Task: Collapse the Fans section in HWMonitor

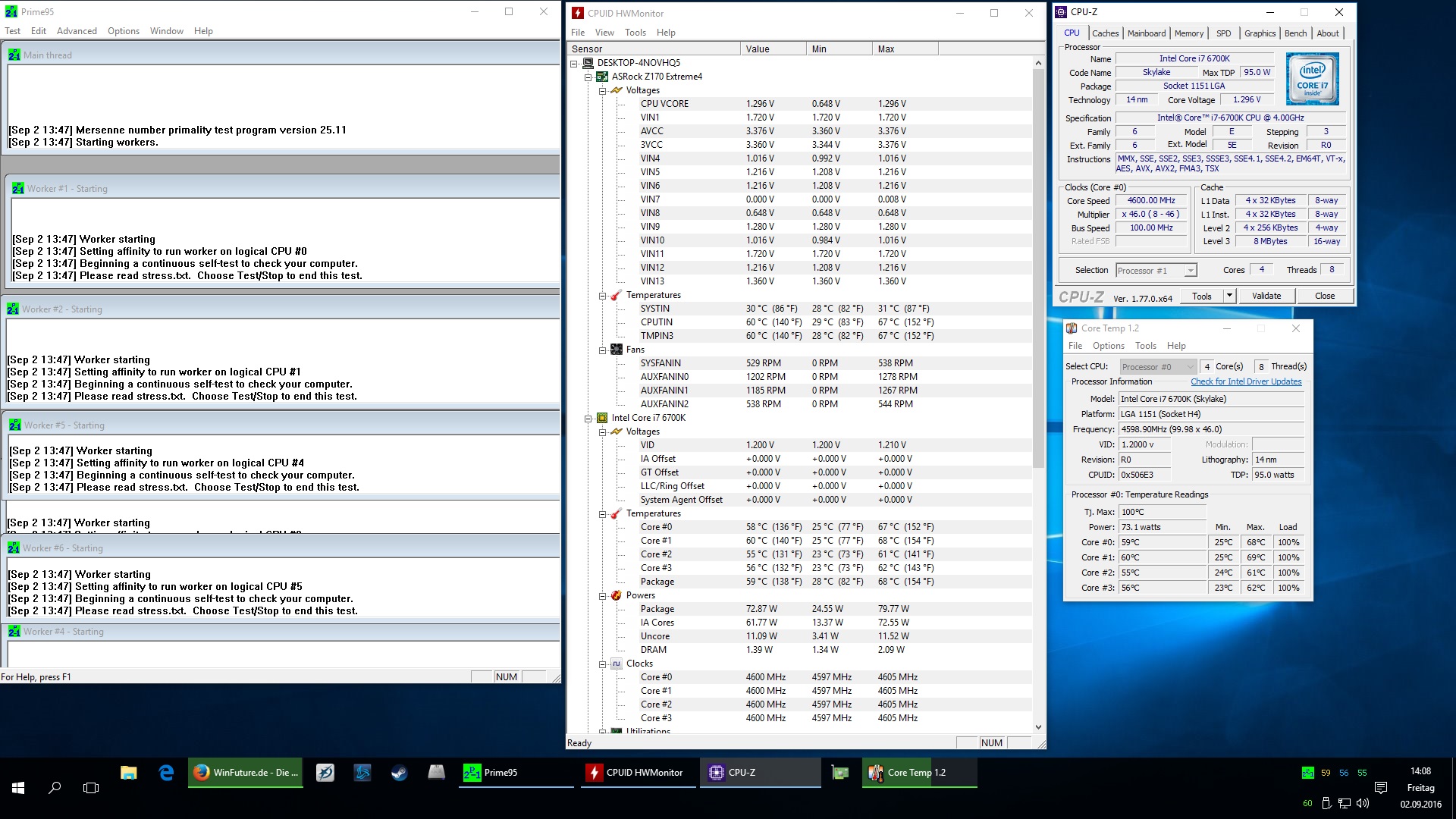Action: 603,350
